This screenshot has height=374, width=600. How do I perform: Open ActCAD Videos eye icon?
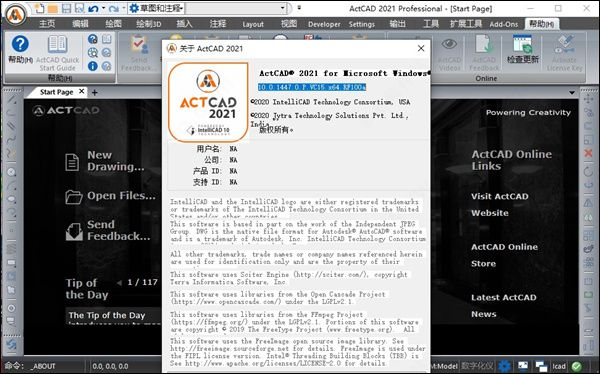[x=449, y=53]
